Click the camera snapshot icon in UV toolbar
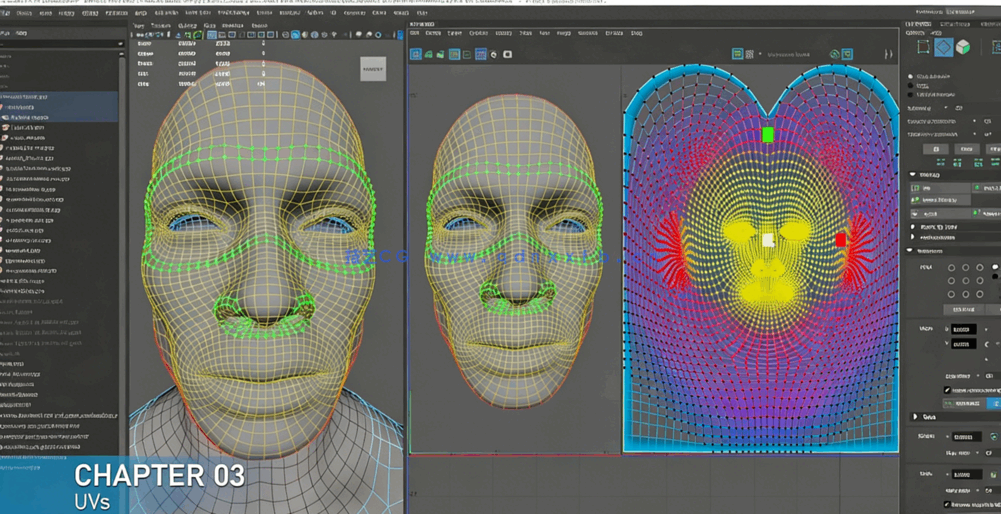The height and width of the screenshot is (514, 1001). tap(507, 54)
